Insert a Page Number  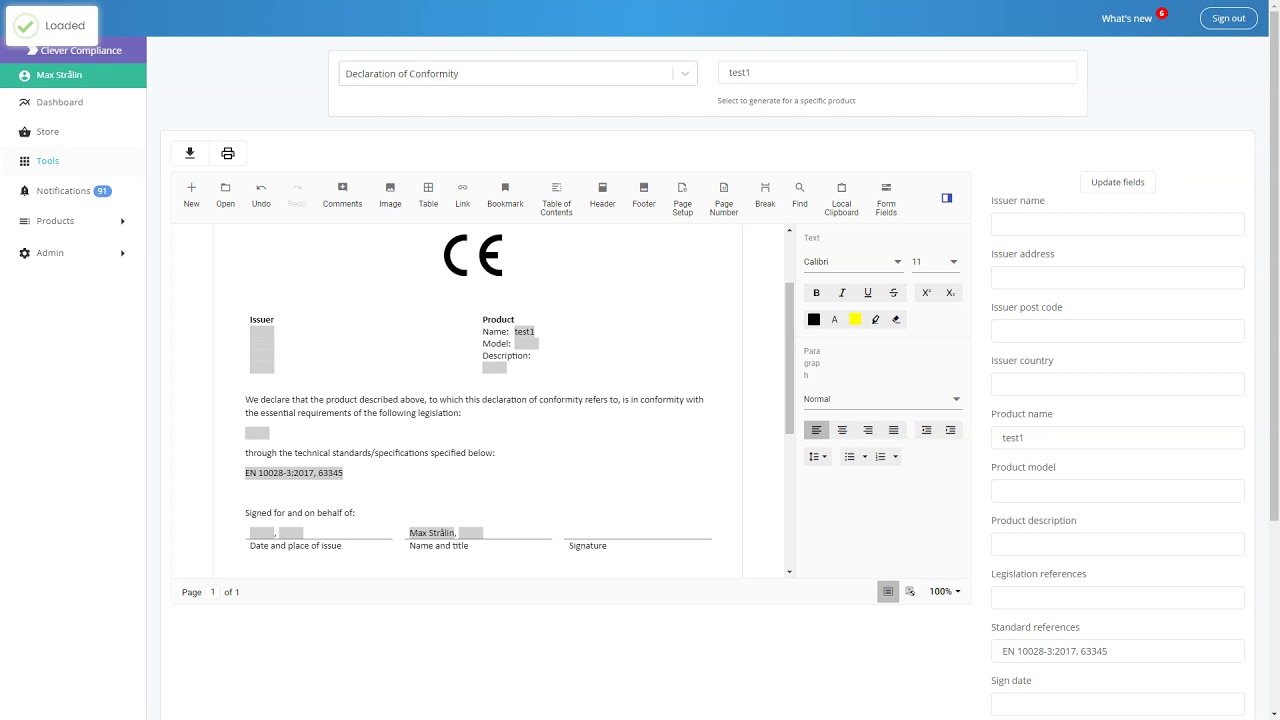[724, 199]
